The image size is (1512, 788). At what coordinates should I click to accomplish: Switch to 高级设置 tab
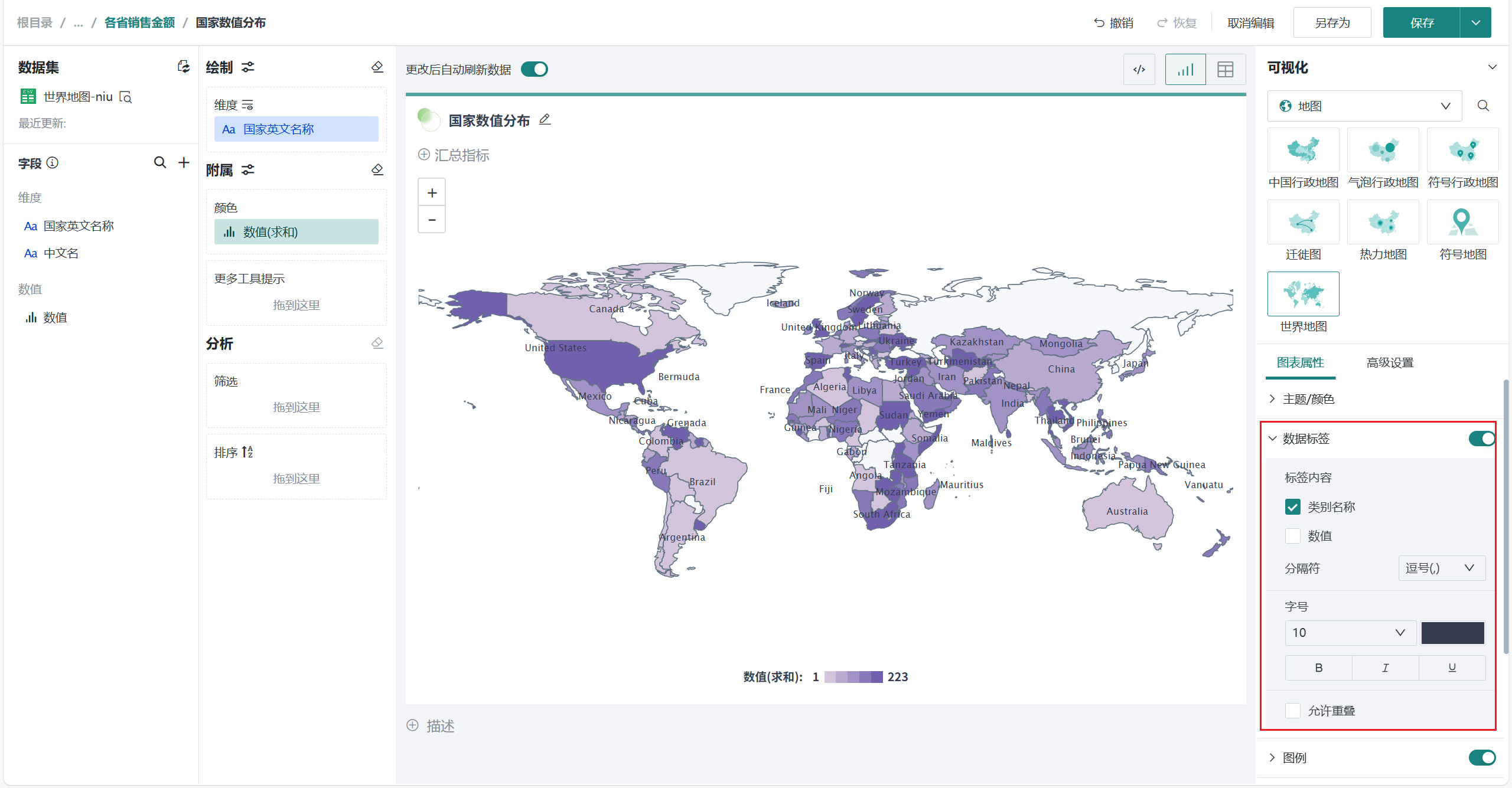pos(1390,362)
